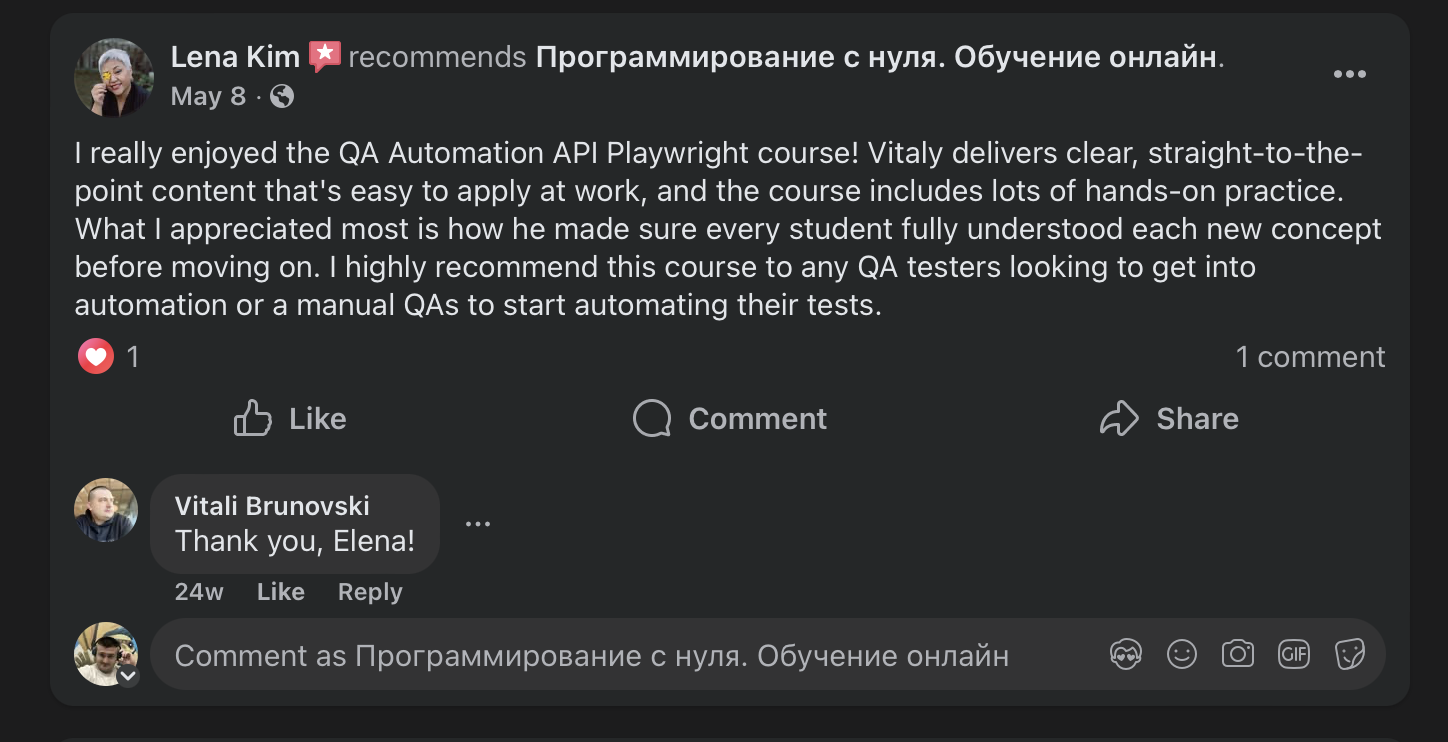This screenshot has width=1448, height=742.
Task: Open the avatar sticker picker
Action: (x=1127, y=654)
